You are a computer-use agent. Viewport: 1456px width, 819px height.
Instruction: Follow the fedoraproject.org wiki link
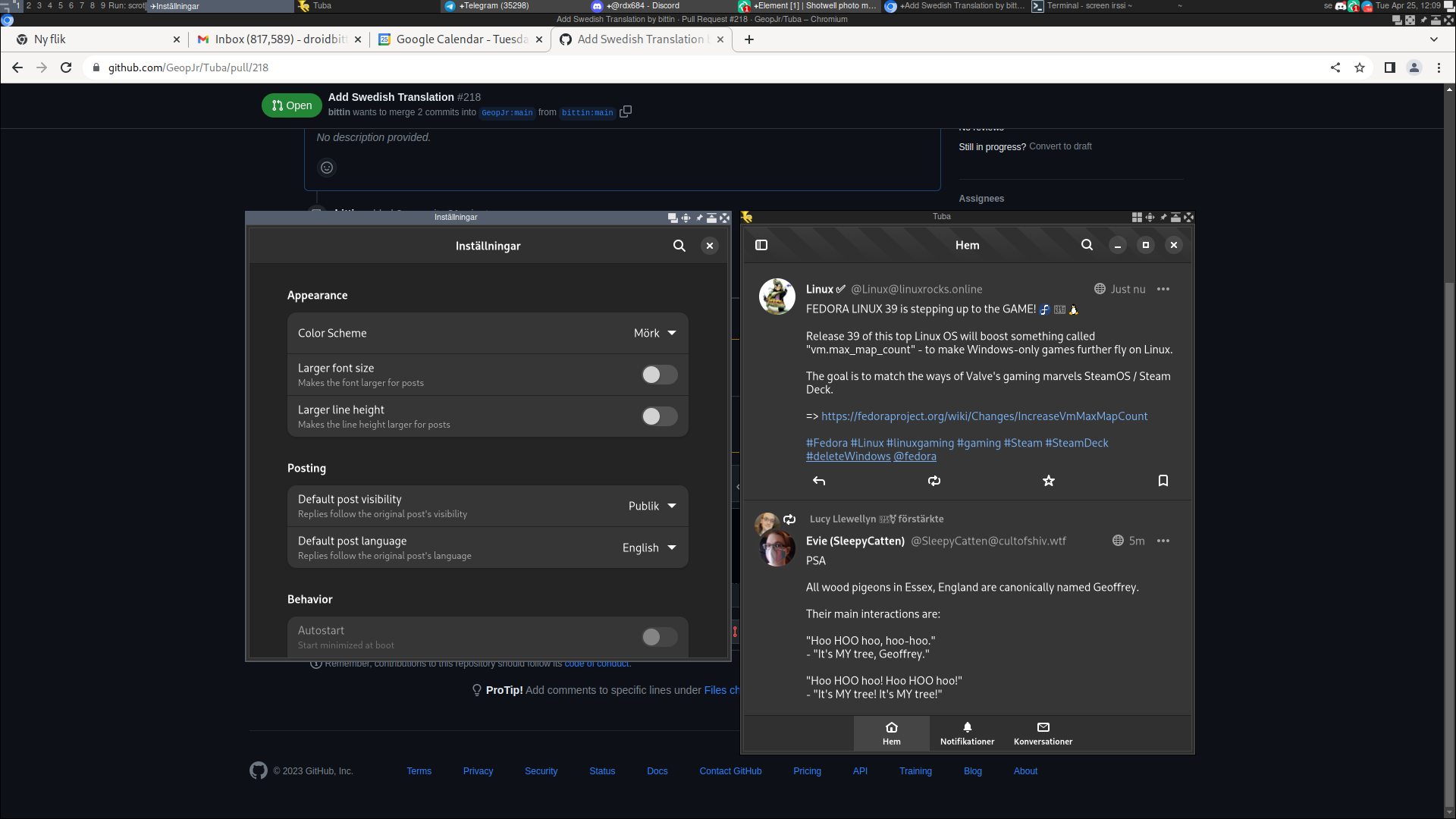click(984, 416)
